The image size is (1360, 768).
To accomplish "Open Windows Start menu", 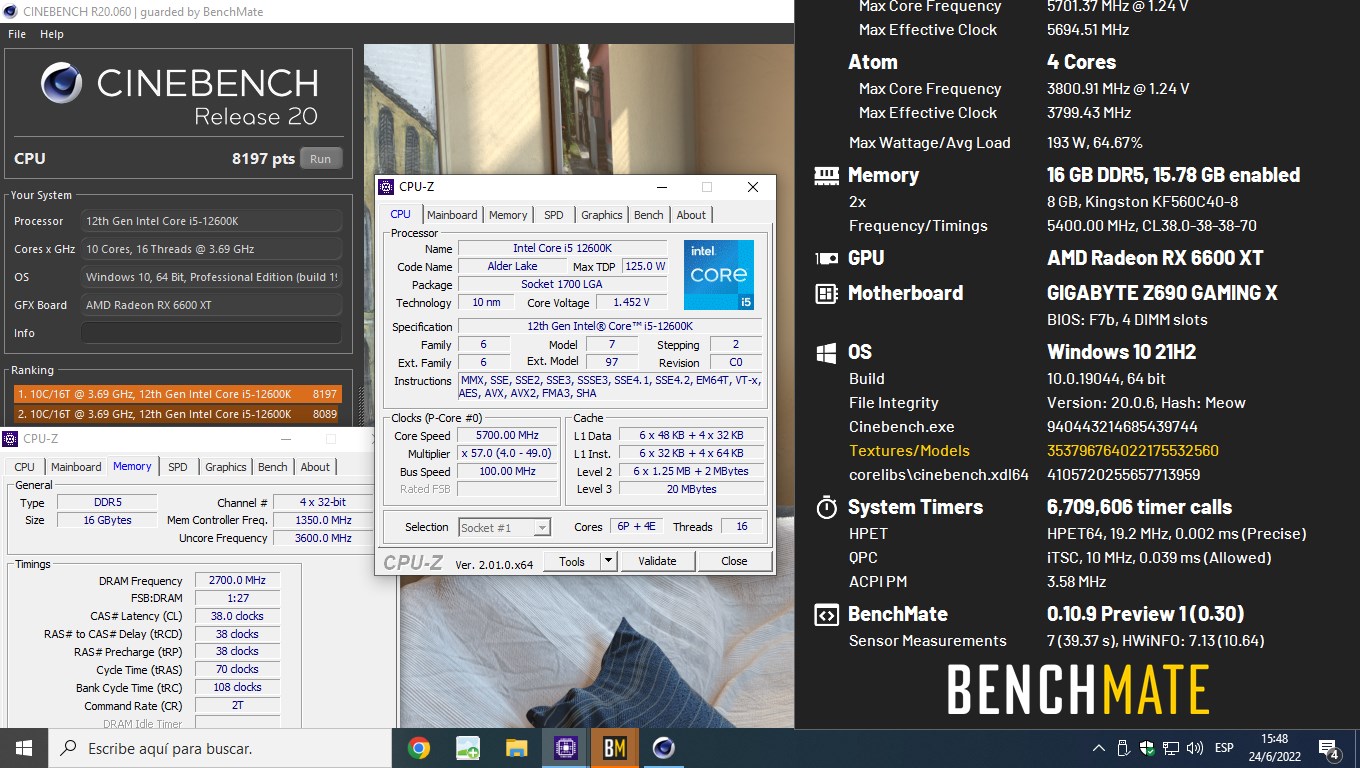I will coord(24,748).
